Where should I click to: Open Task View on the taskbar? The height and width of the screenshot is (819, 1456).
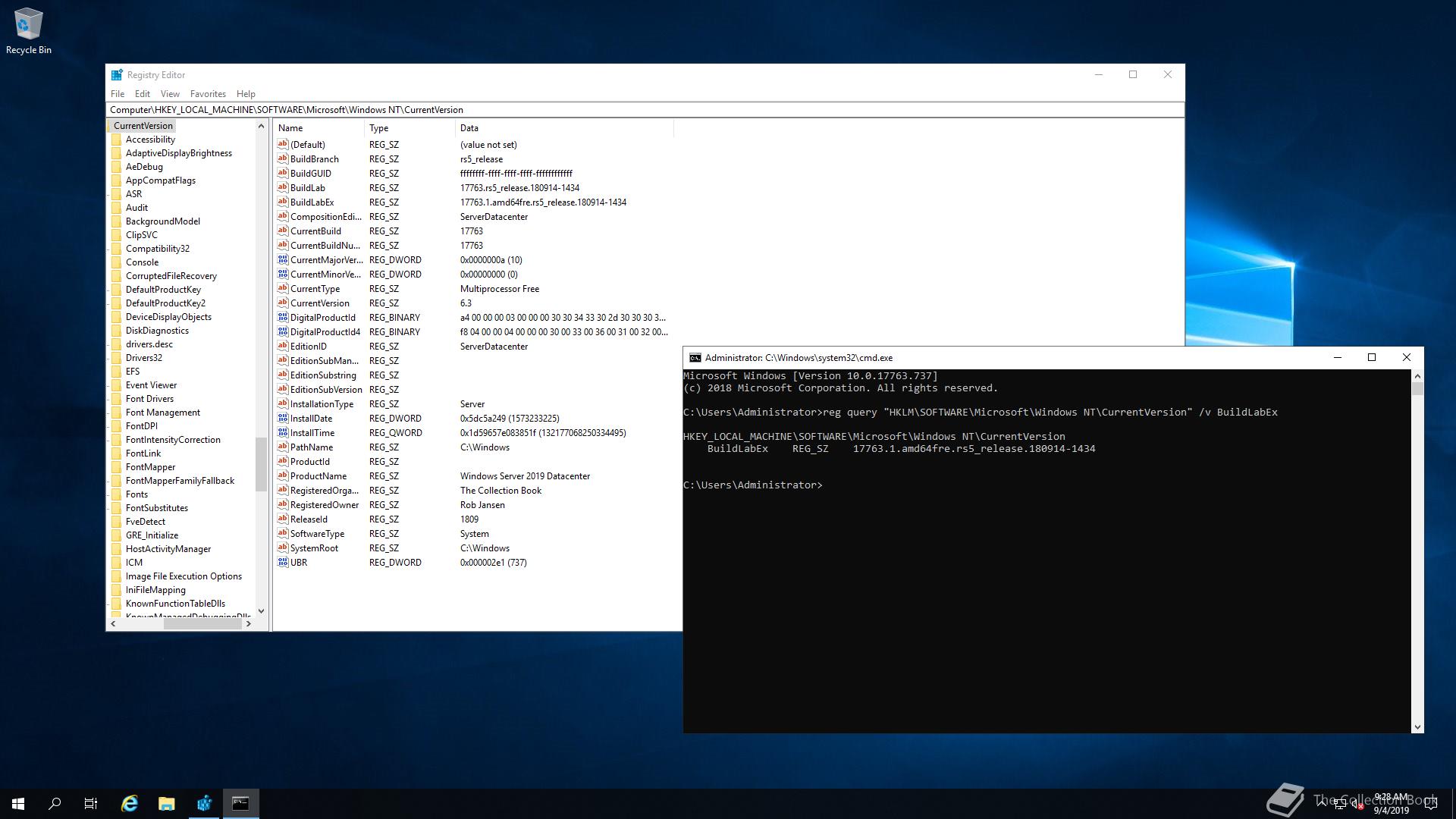[x=91, y=804]
